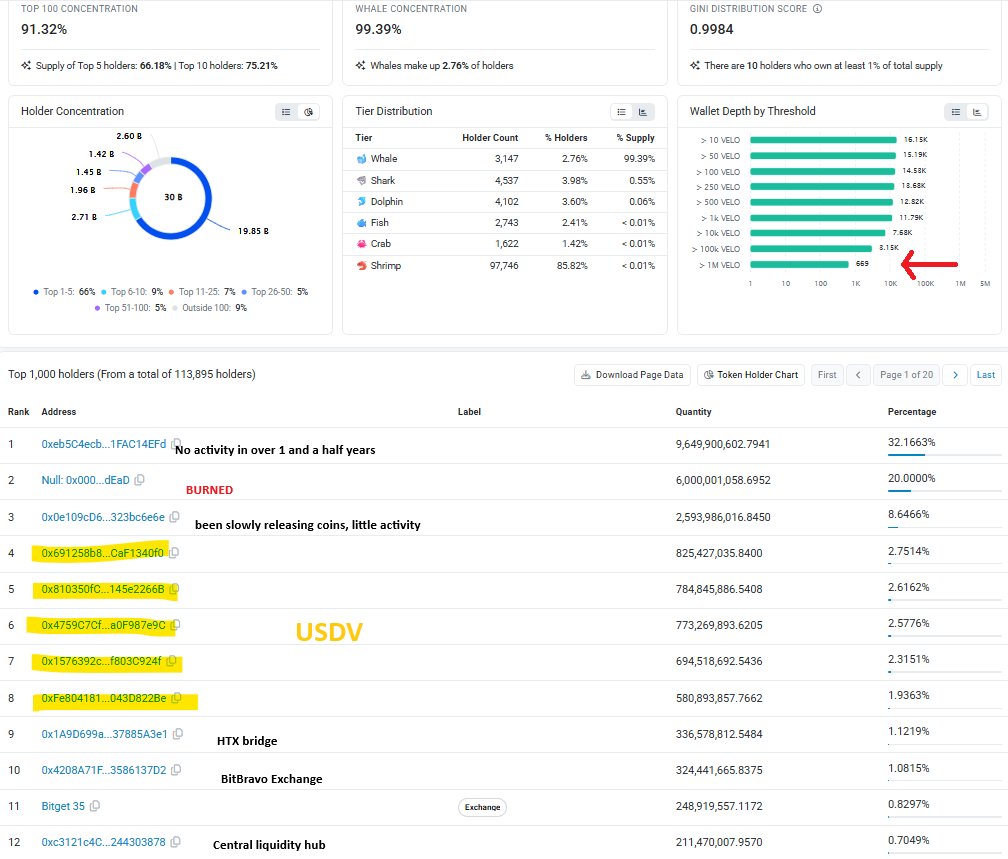The image size is (1008, 859).
Task: Click the Quantity column header
Action: [693, 411]
